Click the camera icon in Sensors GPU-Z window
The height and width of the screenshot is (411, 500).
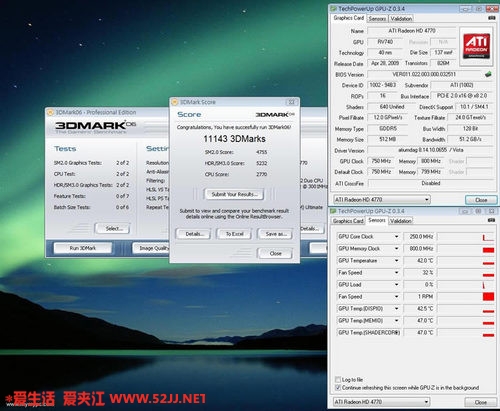pyautogui.click(x=491, y=220)
